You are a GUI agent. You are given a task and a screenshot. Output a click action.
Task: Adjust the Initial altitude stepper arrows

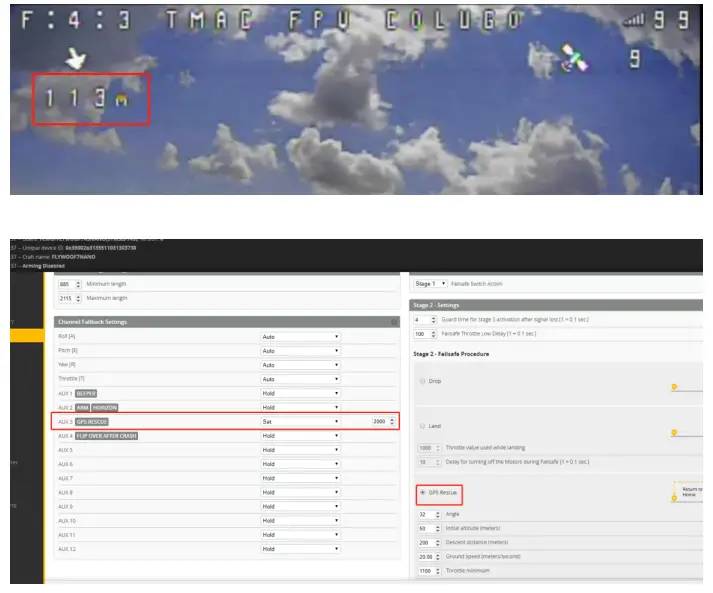click(x=438, y=528)
